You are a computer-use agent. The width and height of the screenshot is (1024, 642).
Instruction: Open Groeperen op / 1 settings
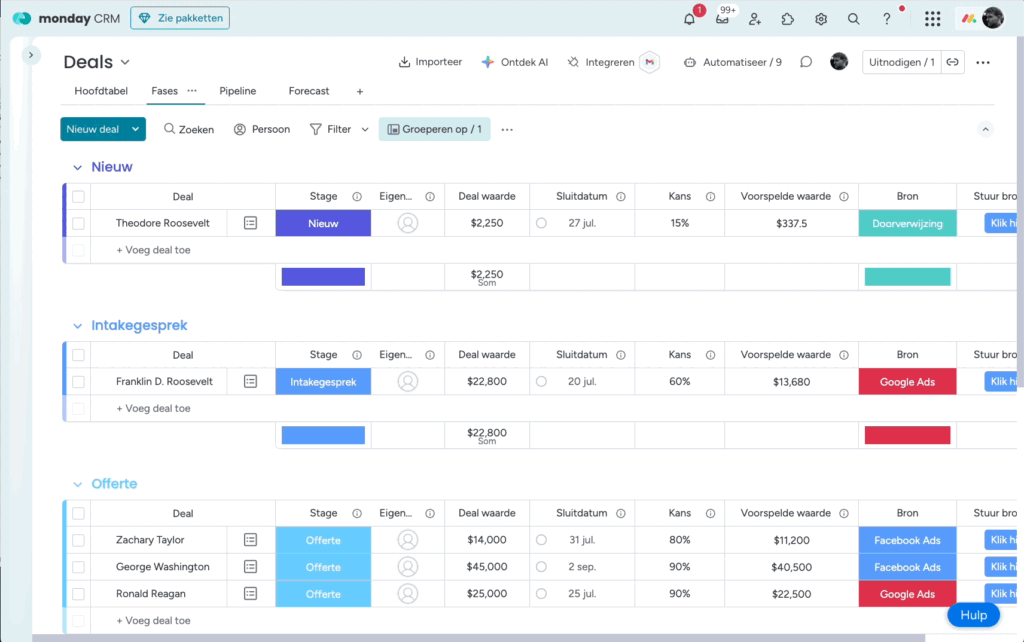(x=434, y=129)
